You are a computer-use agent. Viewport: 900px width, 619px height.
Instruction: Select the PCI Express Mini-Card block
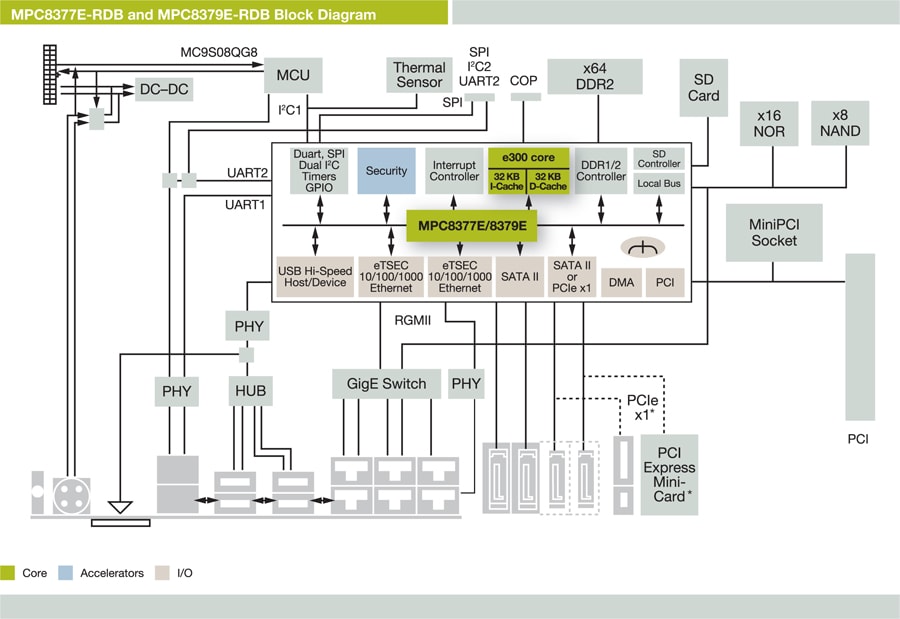pos(669,475)
